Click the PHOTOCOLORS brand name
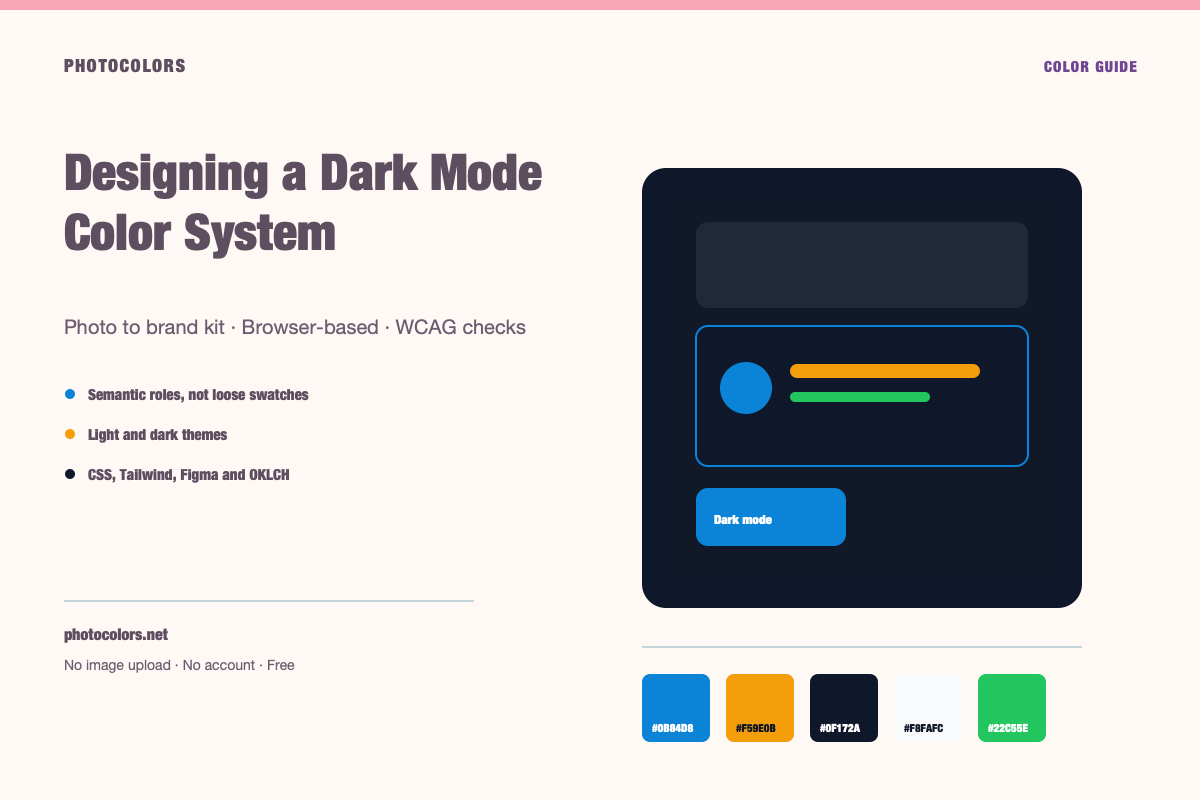The image size is (1200, 800). point(125,66)
